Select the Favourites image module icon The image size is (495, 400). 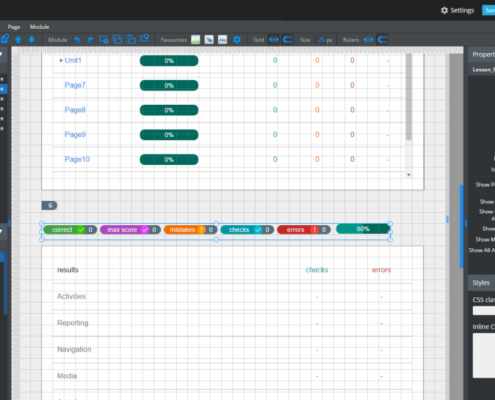tap(196, 40)
